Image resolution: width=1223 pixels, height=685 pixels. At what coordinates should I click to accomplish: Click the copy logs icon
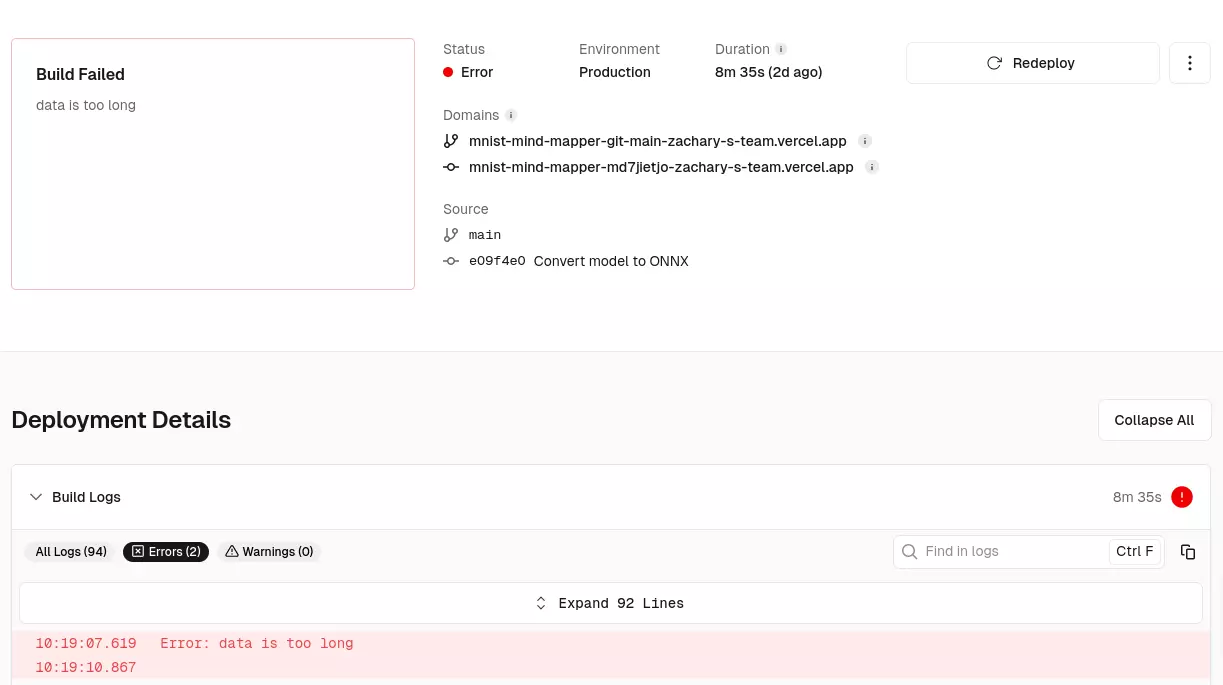pos(1188,551)
